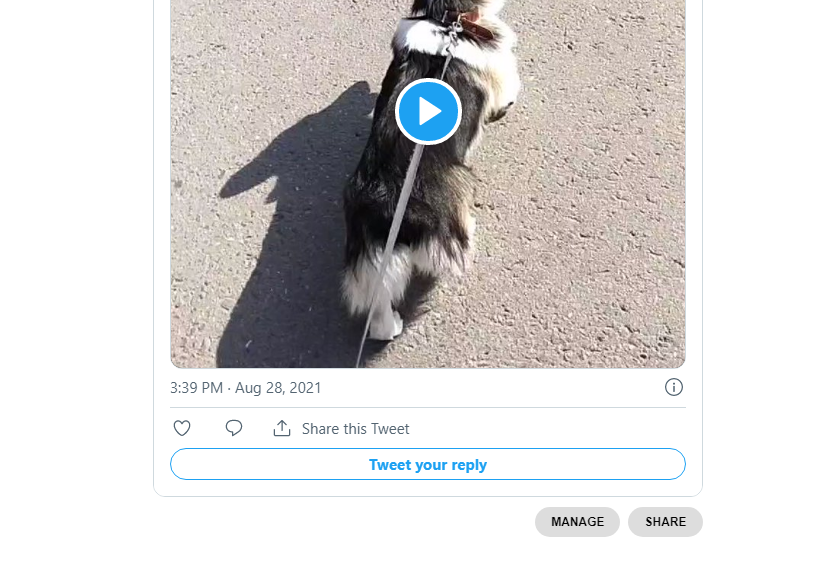824x584 pixels.
Task: Click the "Tweet your reply" button
Action: coord(428,464)
